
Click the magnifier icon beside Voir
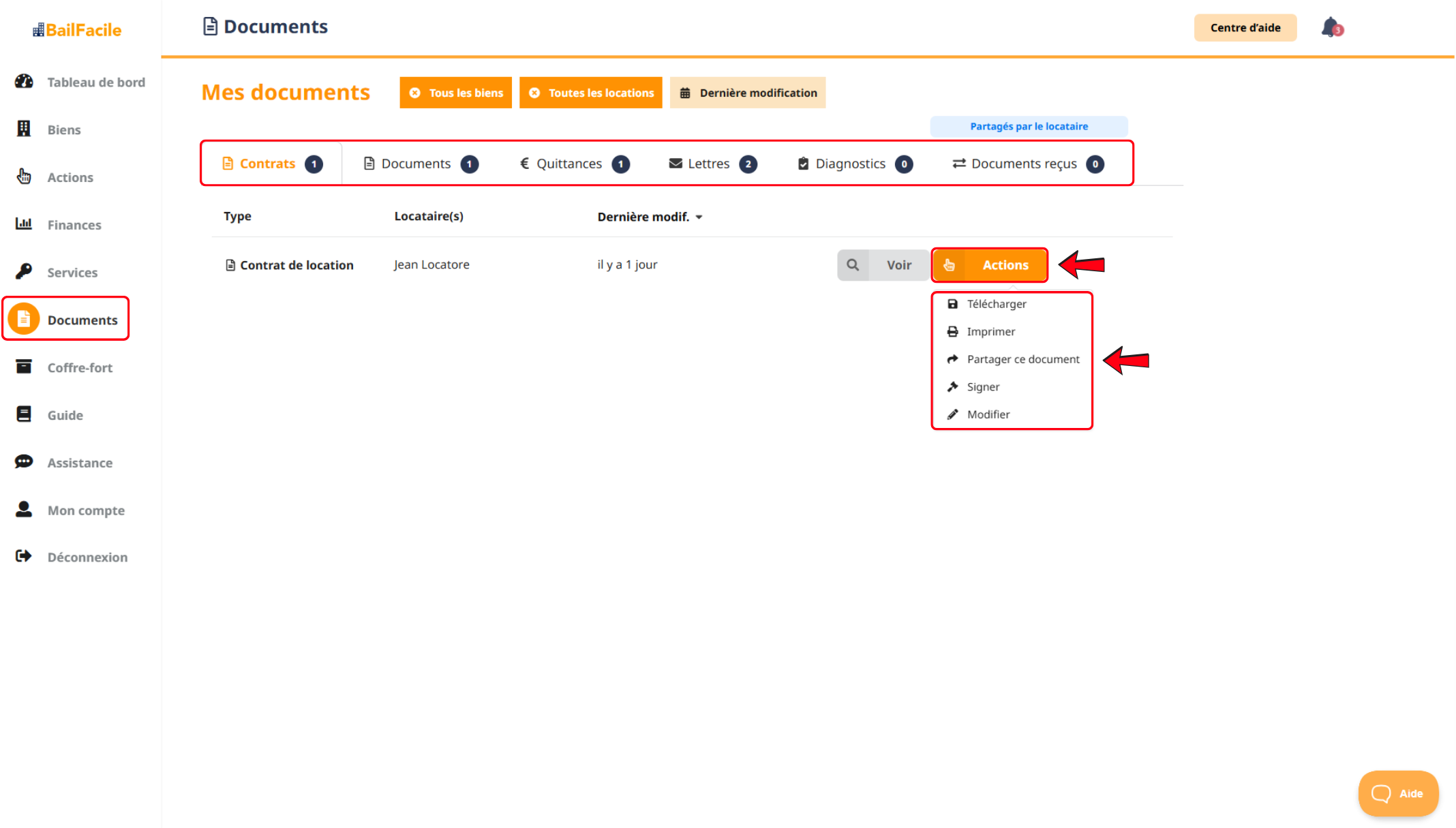coord(853,265)
